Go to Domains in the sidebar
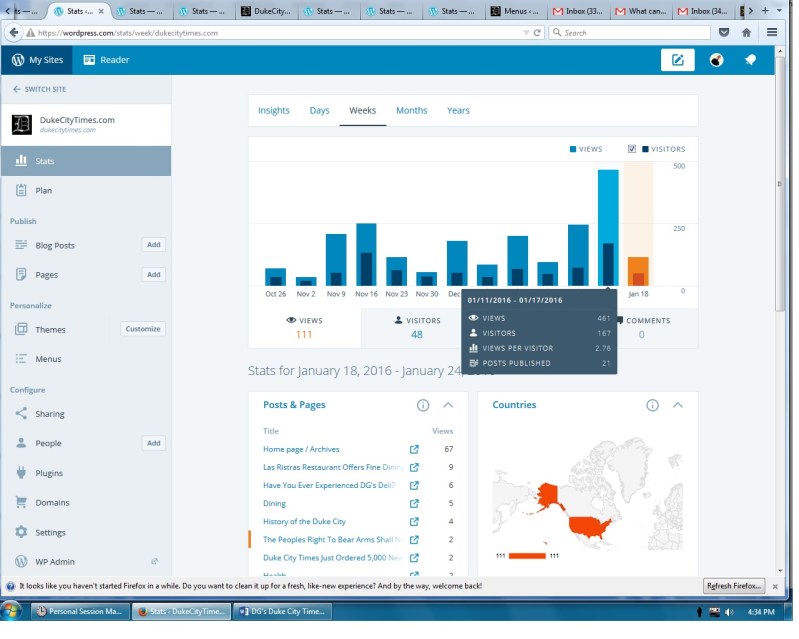This screenshot has width=799, height=639. tap(52, 503)
